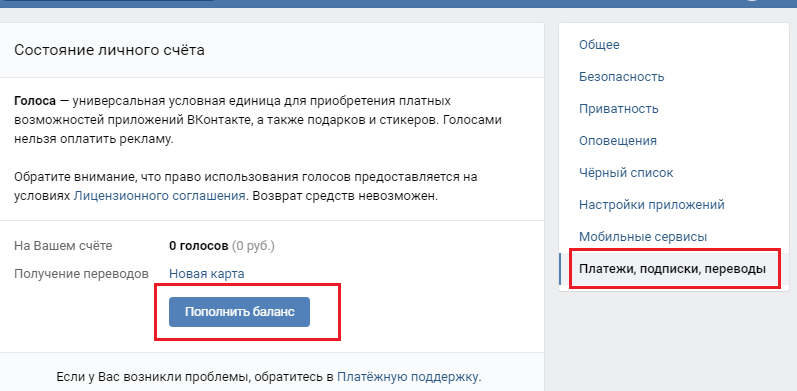The image size is (797, 391).
Task: Select Оповещения in the sidebar
Action: 618,141
